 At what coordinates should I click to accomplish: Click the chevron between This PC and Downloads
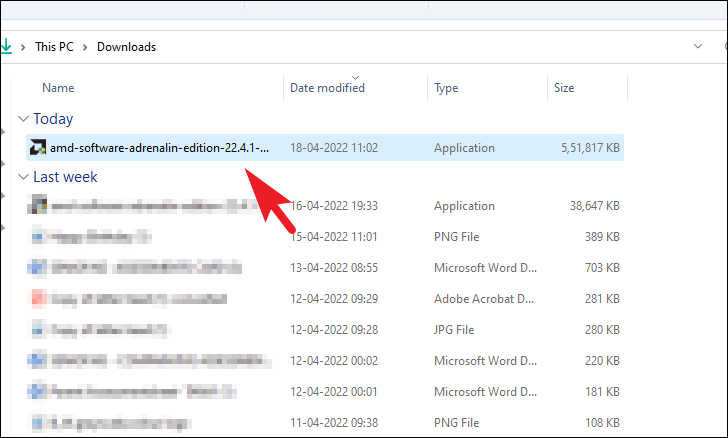(85, 47)
